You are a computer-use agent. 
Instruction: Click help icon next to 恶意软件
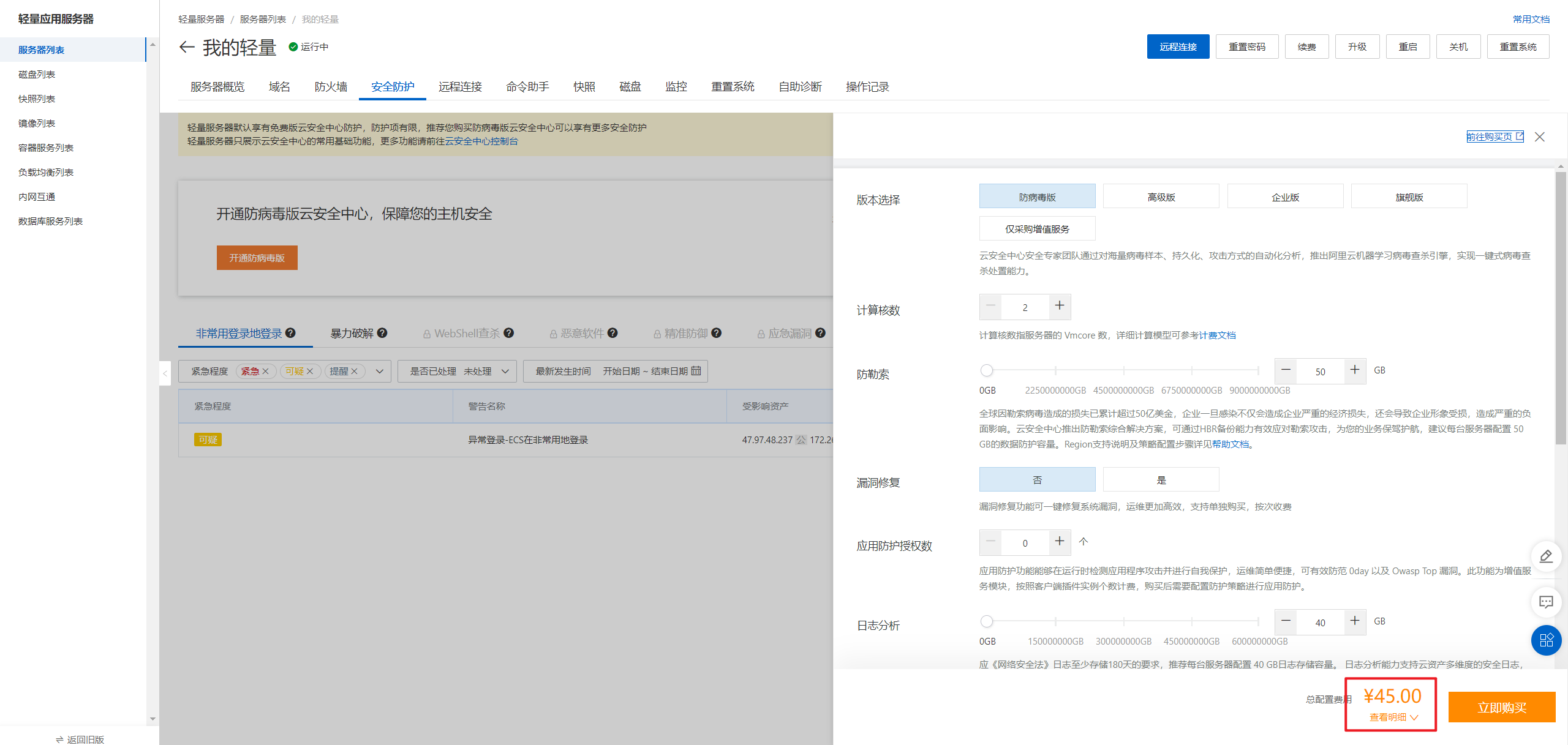[x=612, y=333]
